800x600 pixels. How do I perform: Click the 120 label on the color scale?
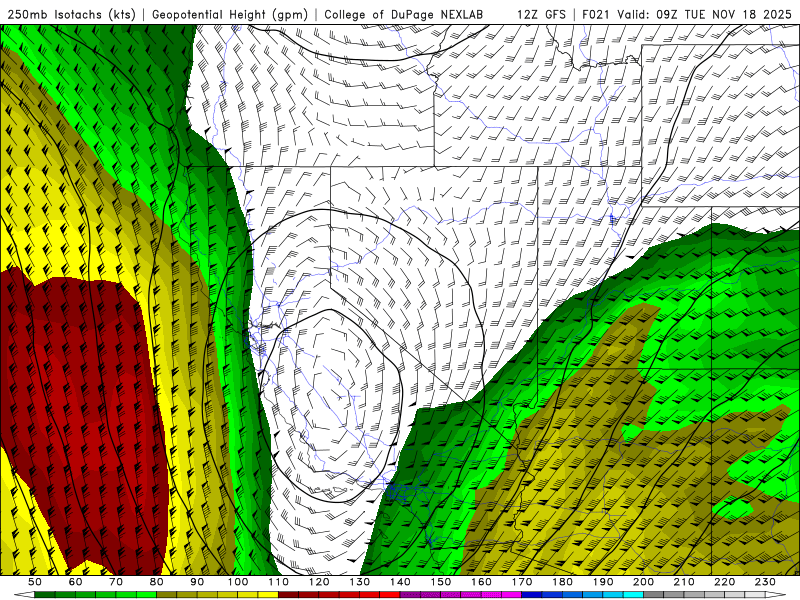pyautogui.click(x=319, y=582)
